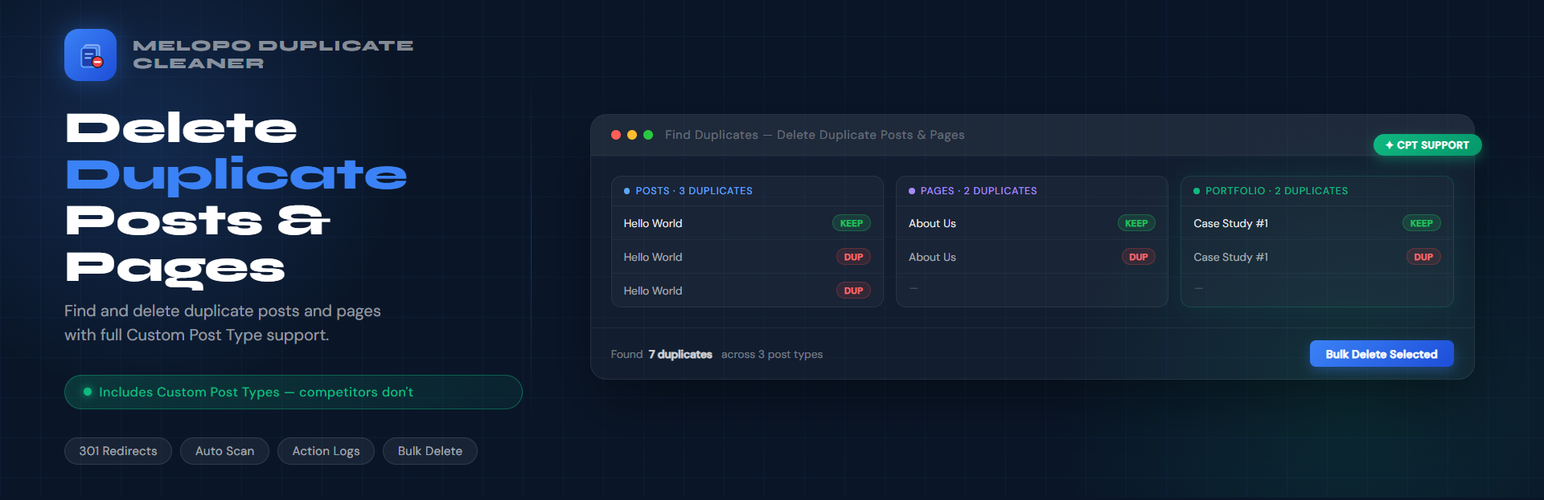Click DUP badge on Case Study #1 duplicate row

[x=1423, y=257]
